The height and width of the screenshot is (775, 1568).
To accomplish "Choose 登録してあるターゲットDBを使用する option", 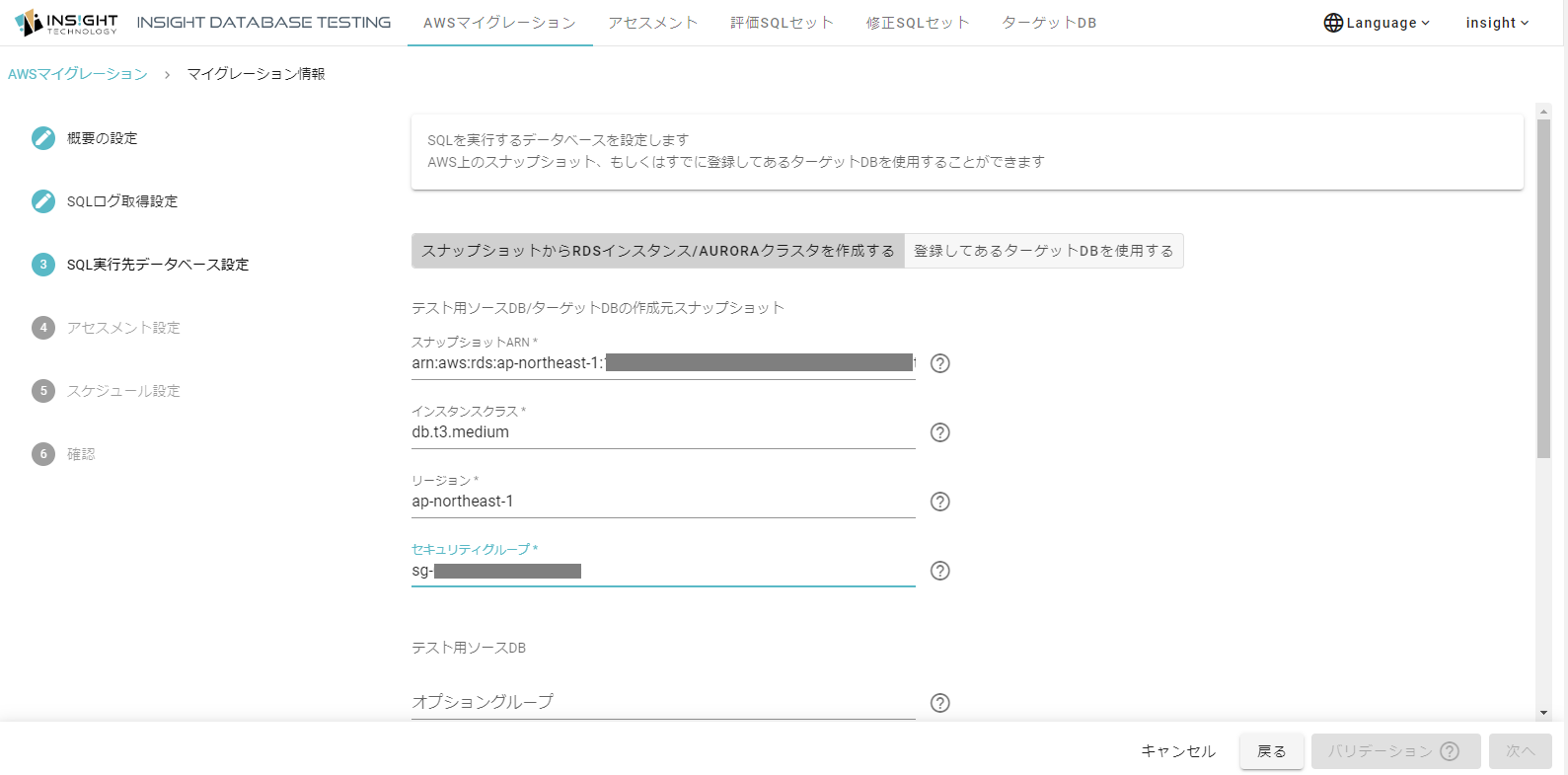I will (x=1044, y=251).
